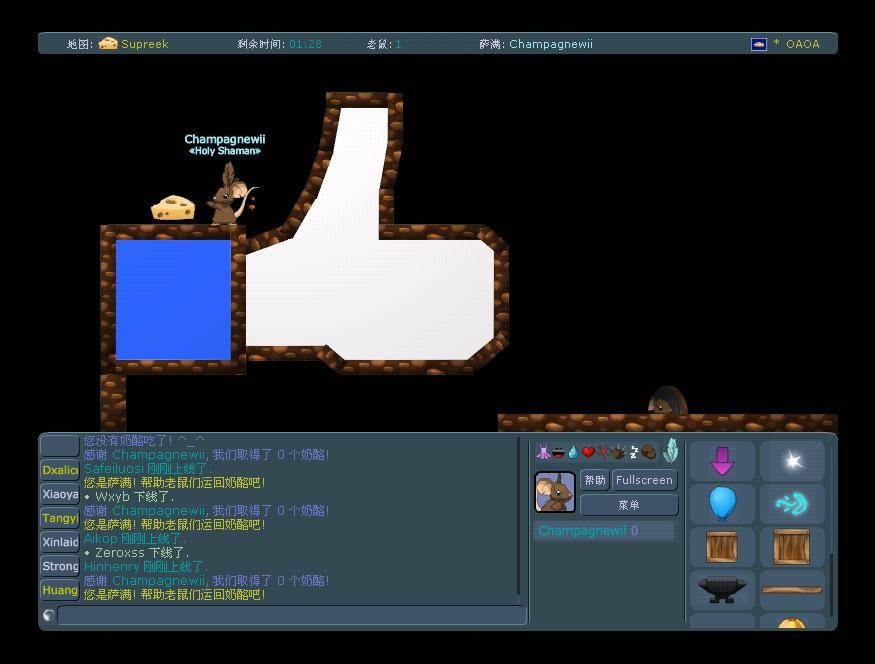
Task: Use the teardrop cry emote
Action: [573, 452]
